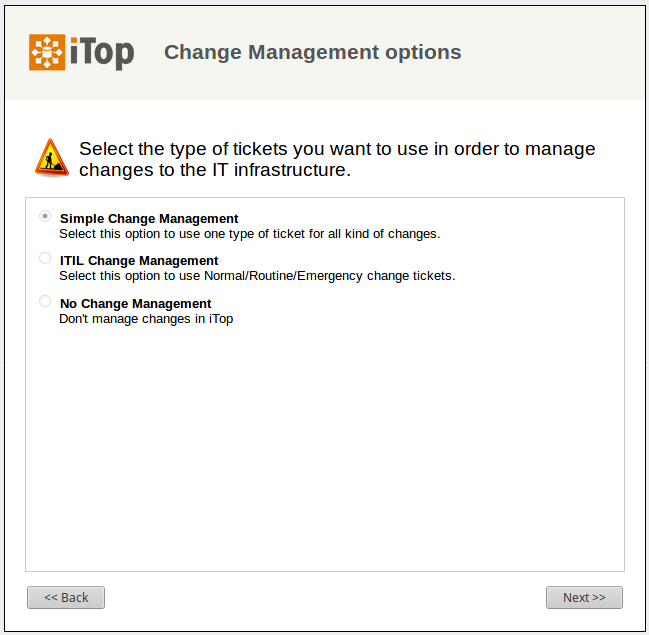This screenshot has height=635, width=649.
Task: Click the Normal/Routine/Emergency tickets description text
Action: [x=257, y=276]
